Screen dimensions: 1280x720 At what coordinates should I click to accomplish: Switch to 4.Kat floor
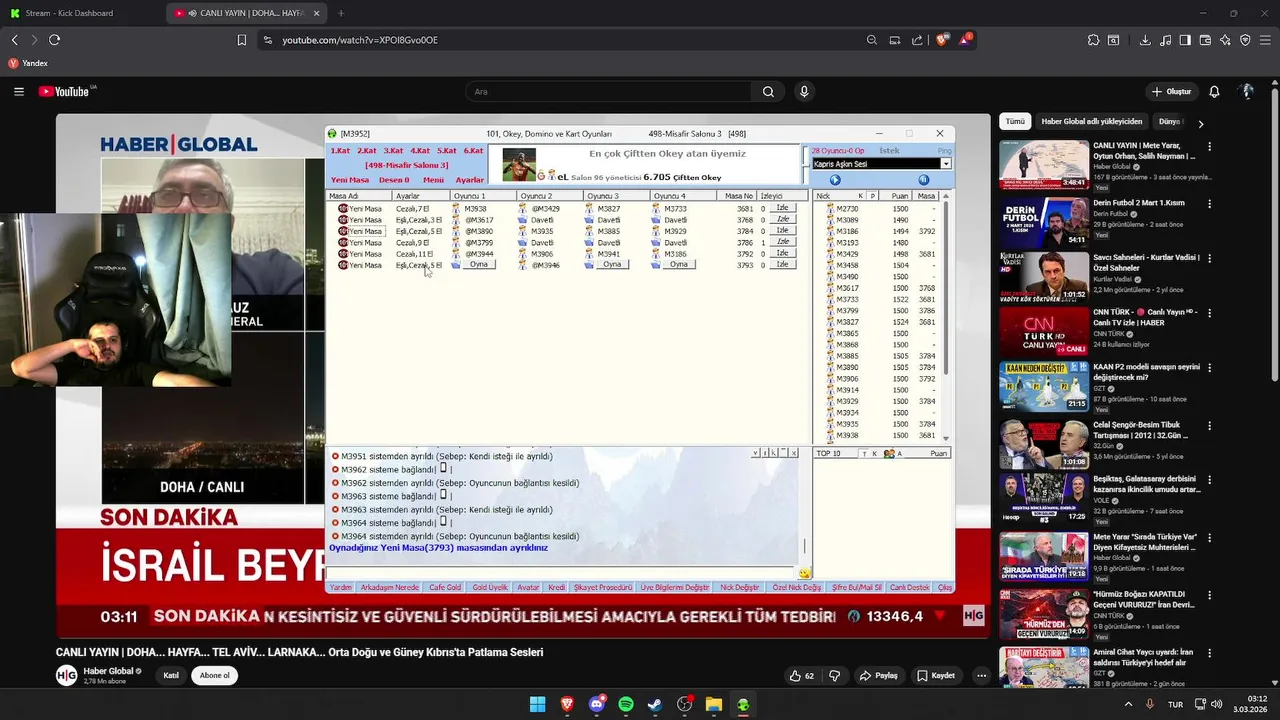pyautogui.click(x=420, y=151)
